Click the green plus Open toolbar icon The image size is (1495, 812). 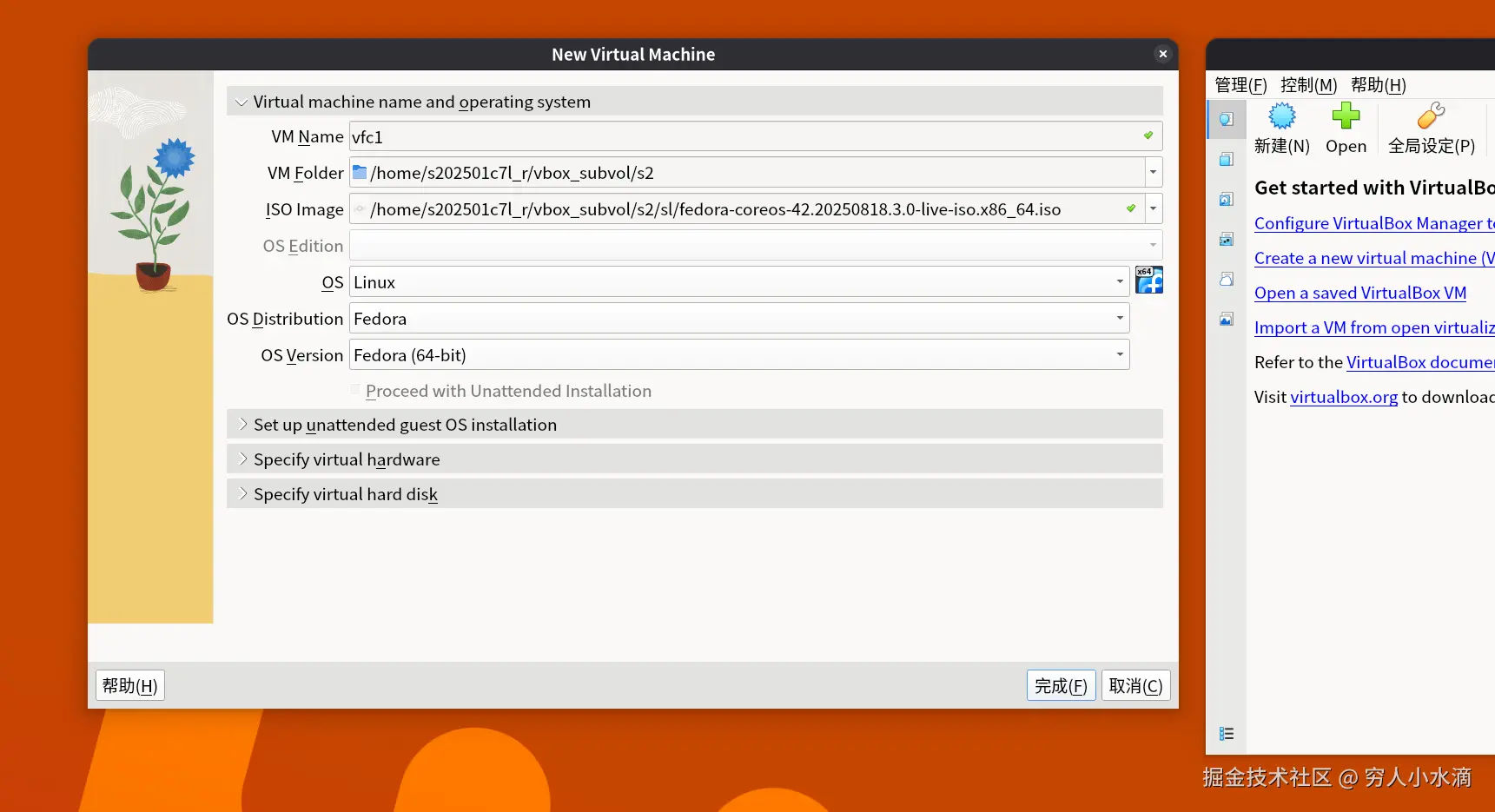click(x=1346, y=116)
